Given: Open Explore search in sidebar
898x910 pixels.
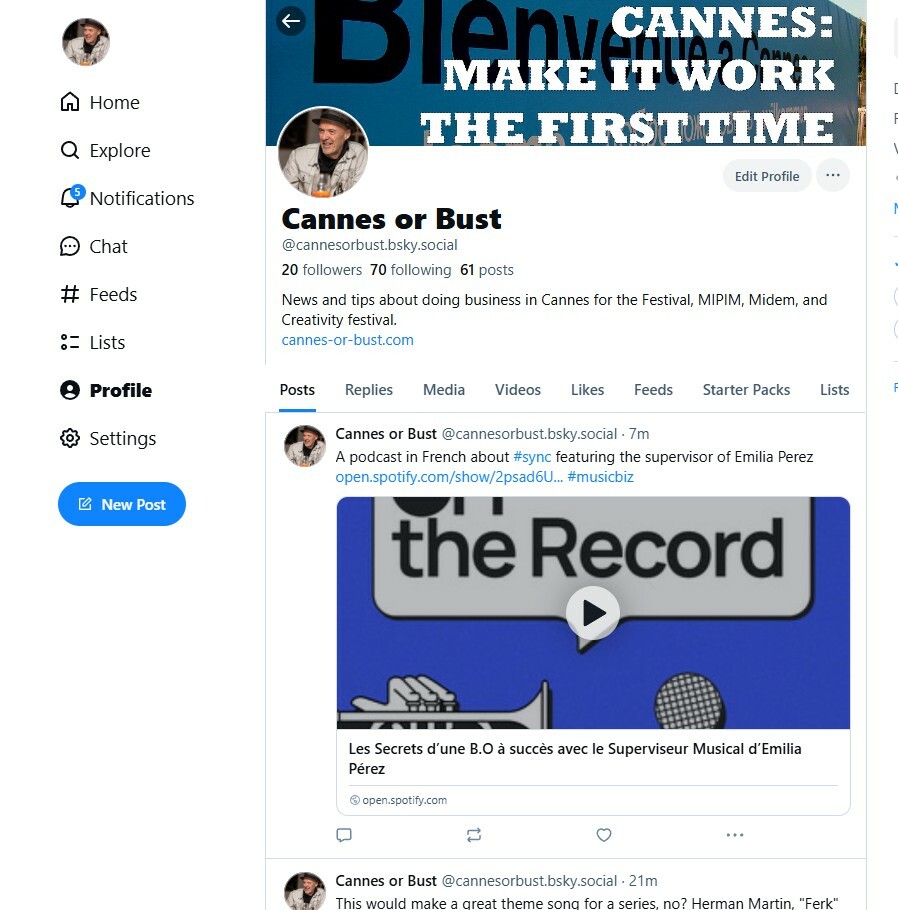Looking at the screenshot, I should (x=106, y=150).
